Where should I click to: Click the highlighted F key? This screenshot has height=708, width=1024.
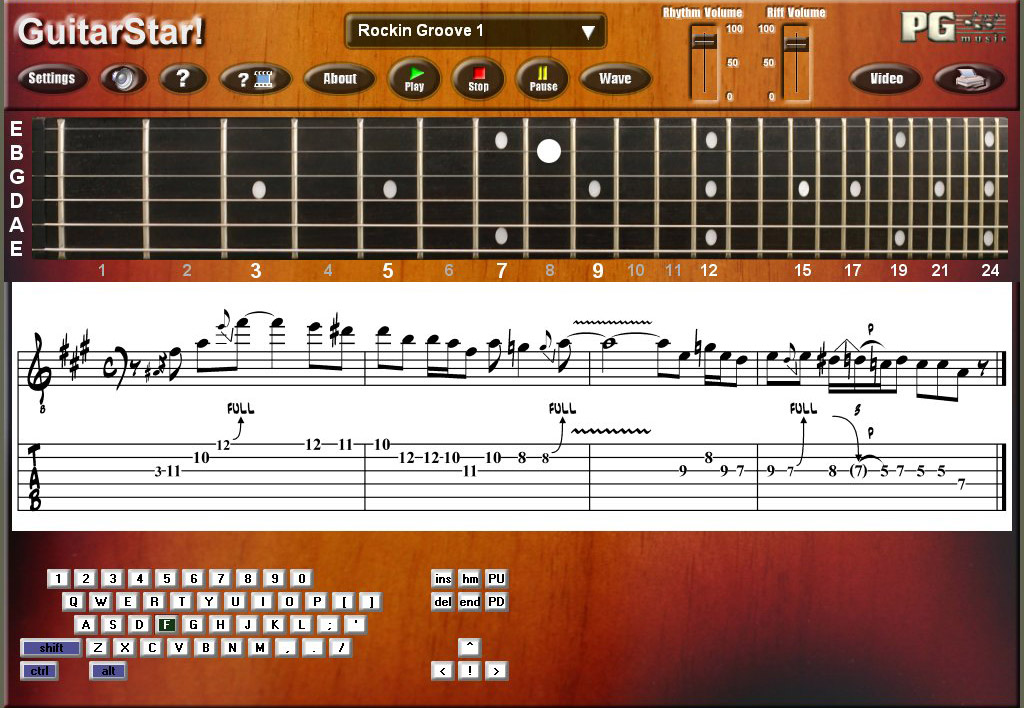pyautogui.click(x=167, y=624)
